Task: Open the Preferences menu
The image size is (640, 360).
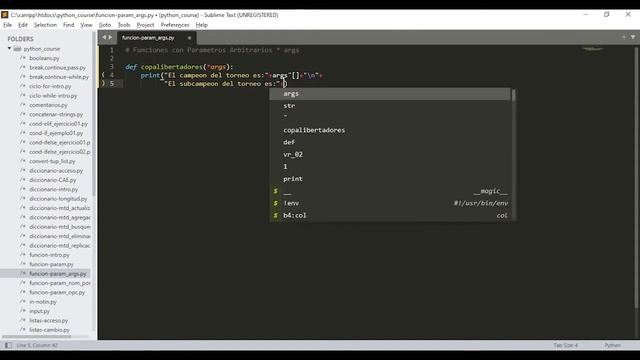Action: click(175, 25)
